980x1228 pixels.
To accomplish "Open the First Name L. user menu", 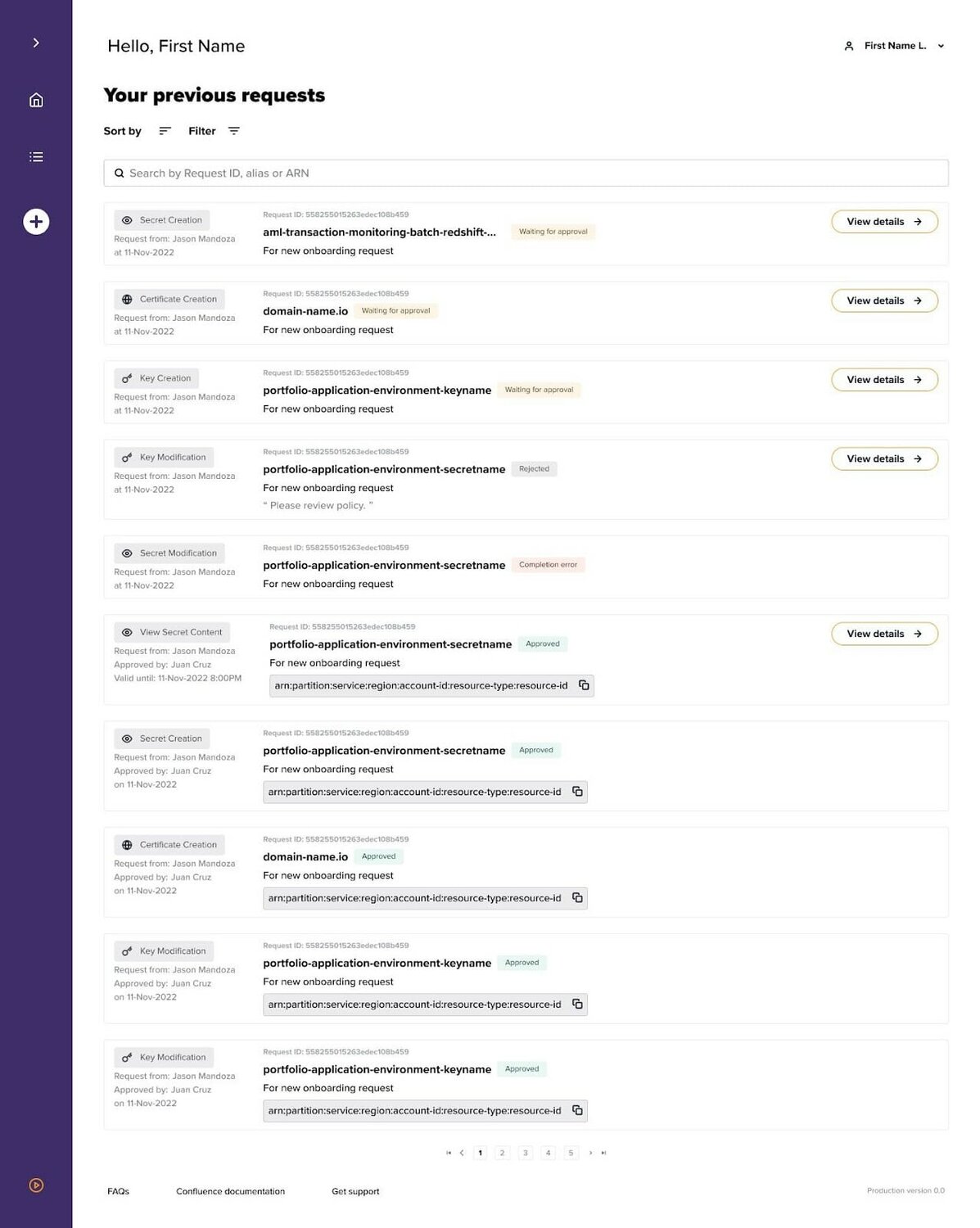I will pos(894,46).
